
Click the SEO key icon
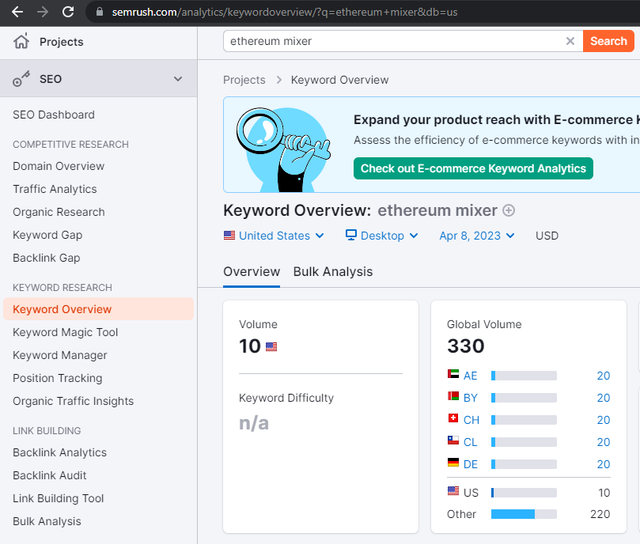click(x=21, y=79)
